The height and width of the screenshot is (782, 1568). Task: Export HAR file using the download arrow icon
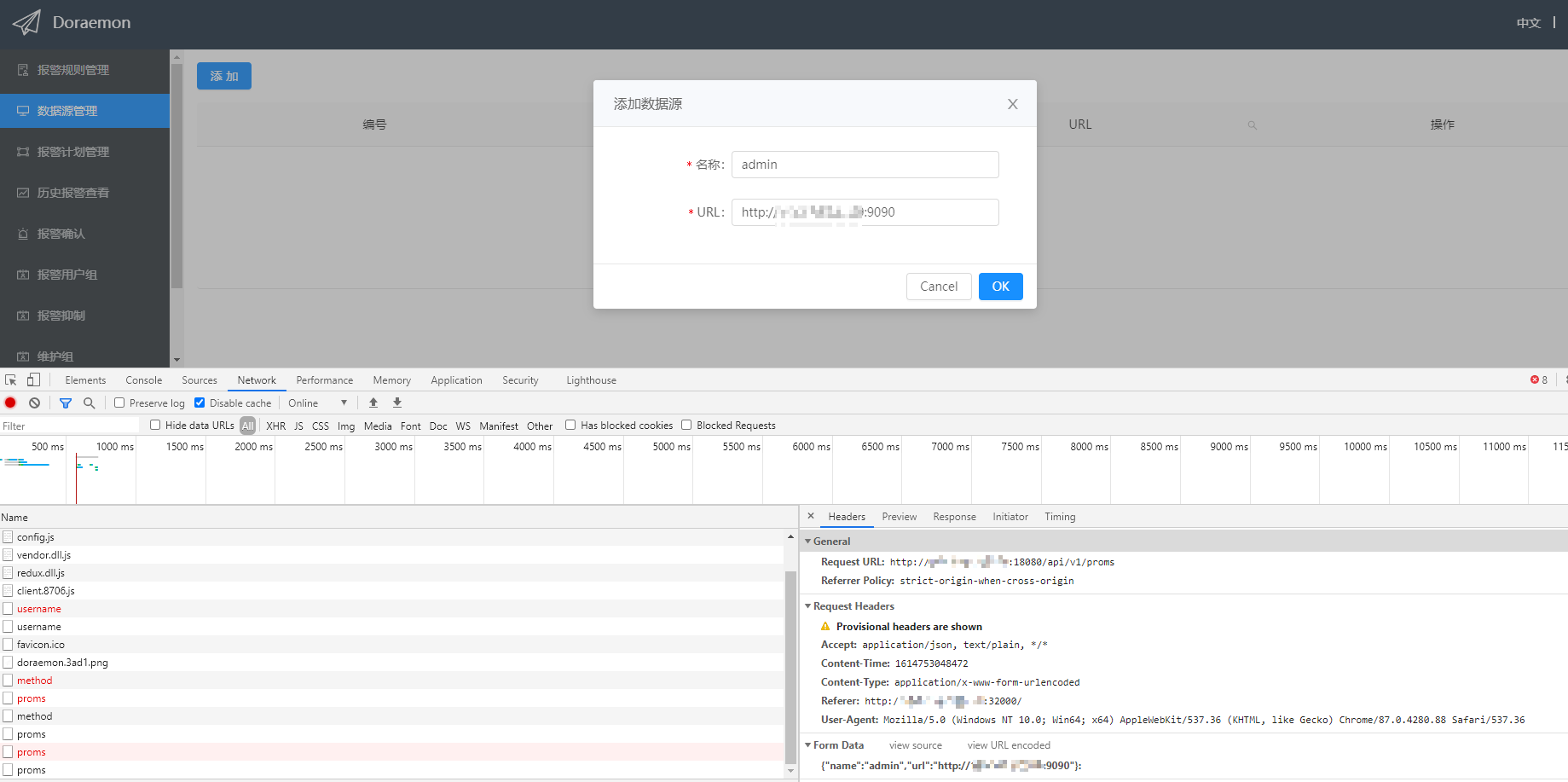396,402
